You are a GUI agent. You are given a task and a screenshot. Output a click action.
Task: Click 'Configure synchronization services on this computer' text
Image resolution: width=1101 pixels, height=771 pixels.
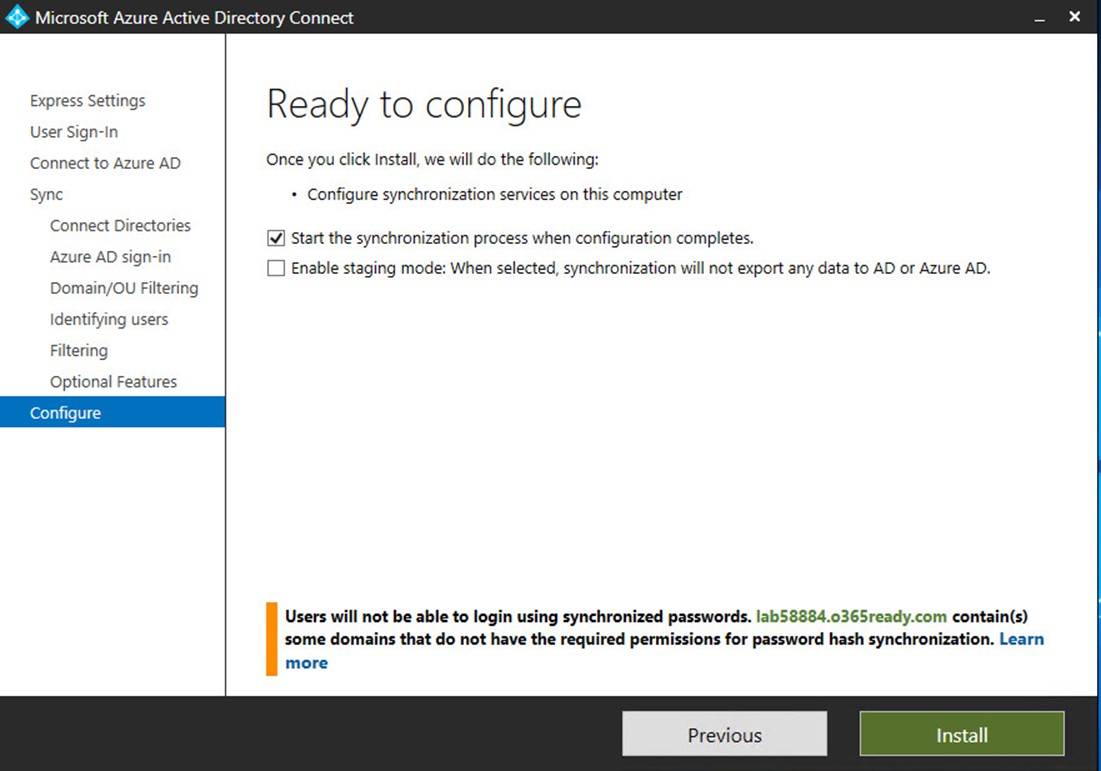pos(494,195)
